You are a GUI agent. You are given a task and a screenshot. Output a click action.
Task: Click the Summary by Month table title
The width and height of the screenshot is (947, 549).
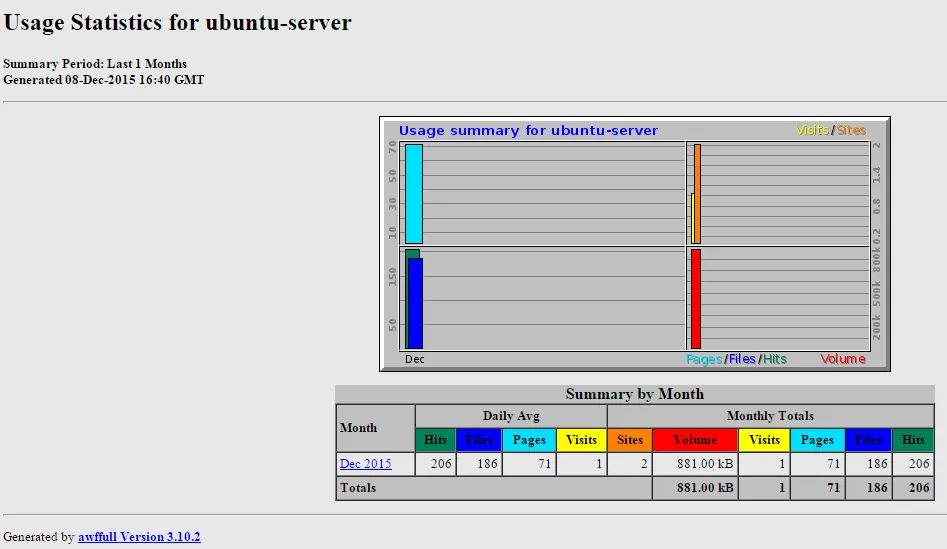[x=634, y=394]
